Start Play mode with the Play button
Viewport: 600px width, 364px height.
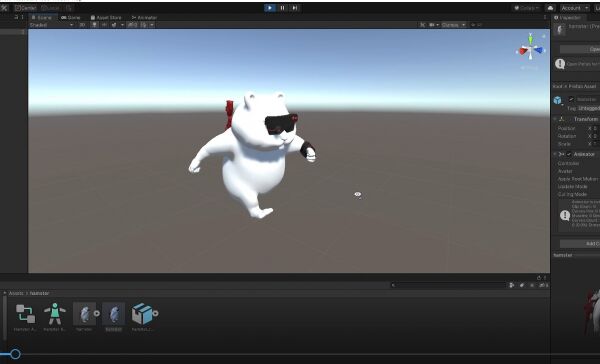click(x=270, y=8)
